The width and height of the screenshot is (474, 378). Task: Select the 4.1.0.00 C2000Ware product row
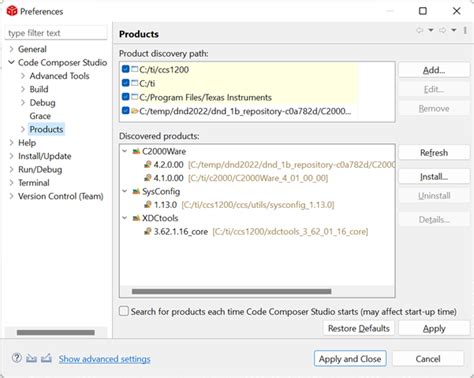coord(236,178)
